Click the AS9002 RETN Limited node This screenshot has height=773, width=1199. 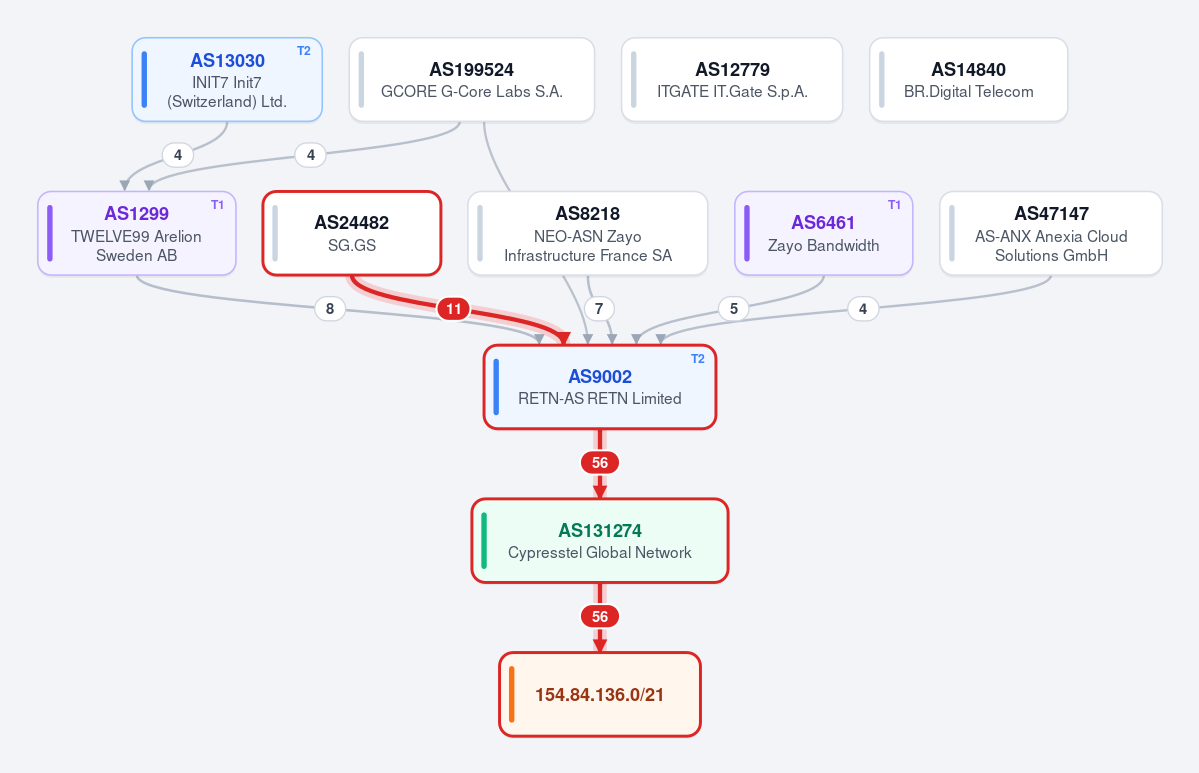point(600,387)
